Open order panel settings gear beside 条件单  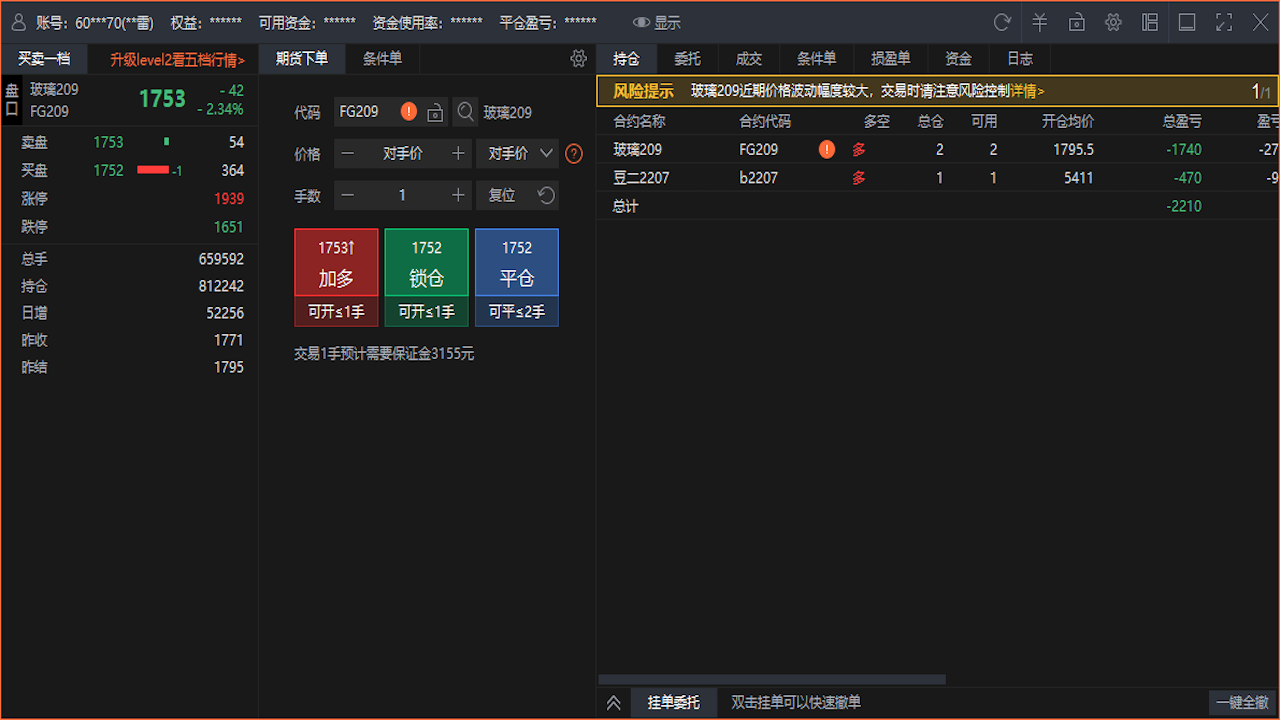(578, 59)
